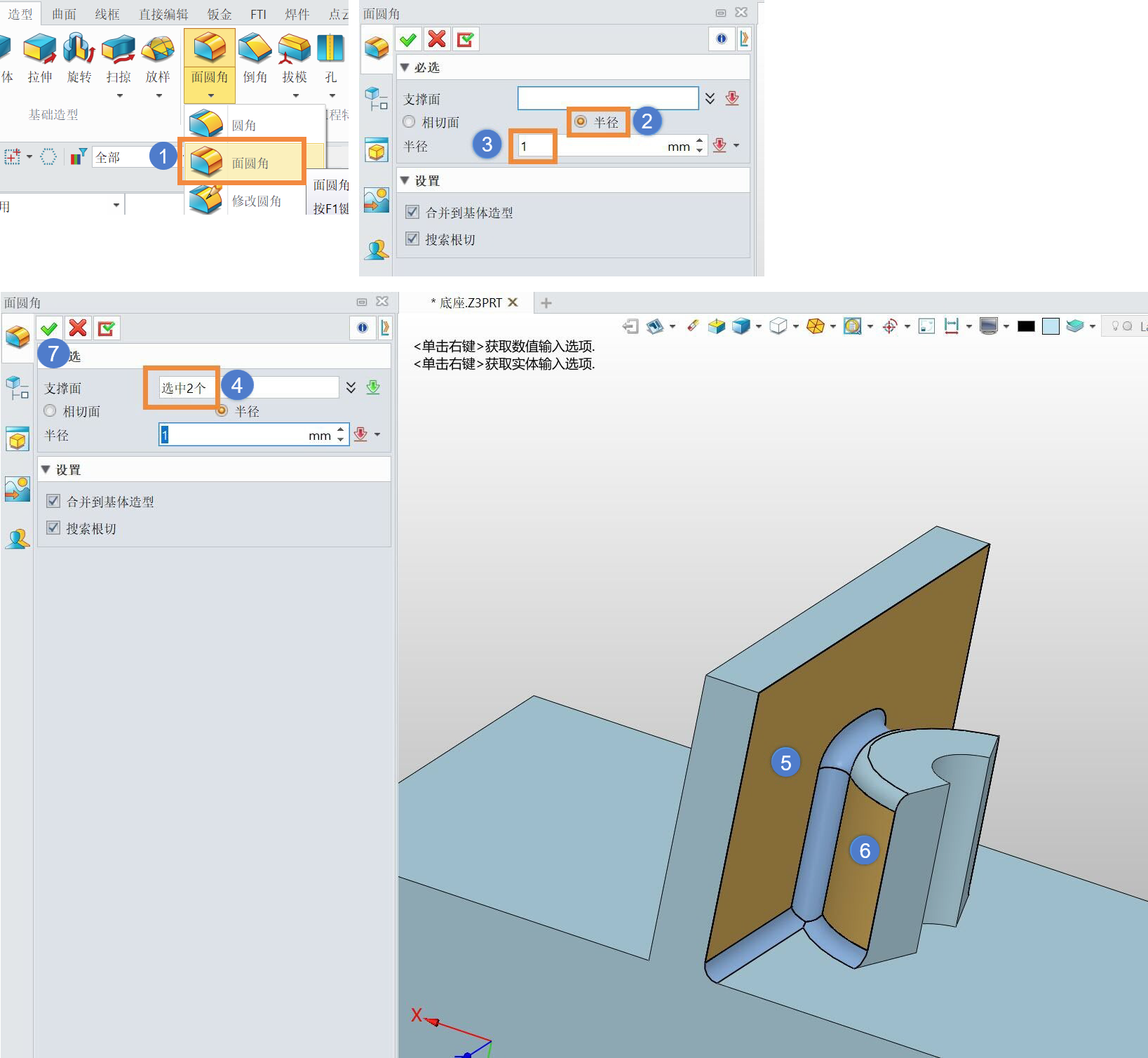
Task: Expand the arrow below 面圆角 ribbon button
Action: [x=210, y=95]
